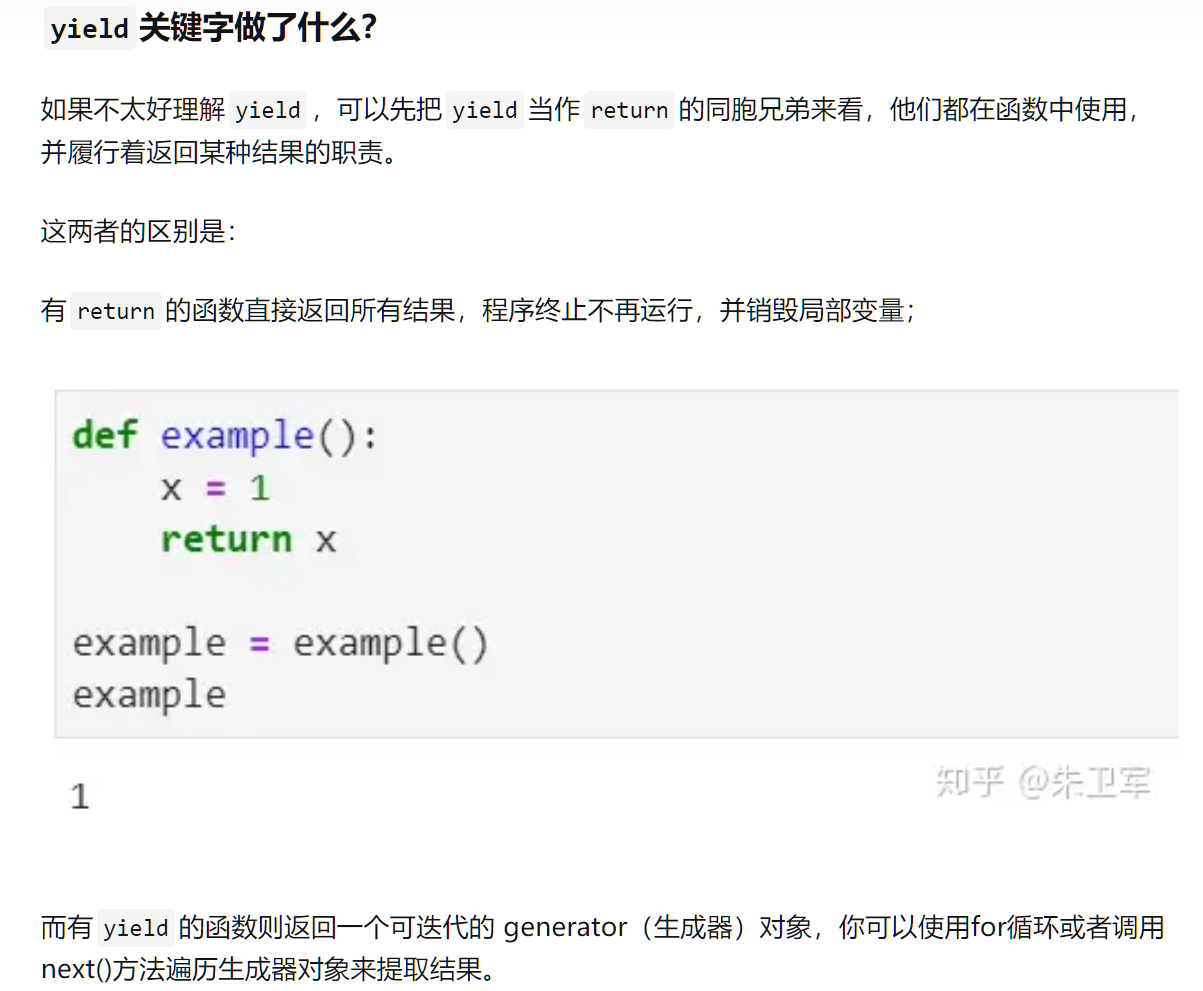Click the yield code tag in the heading
Screen dimensions: 1203x991
[x=90, y=29]
